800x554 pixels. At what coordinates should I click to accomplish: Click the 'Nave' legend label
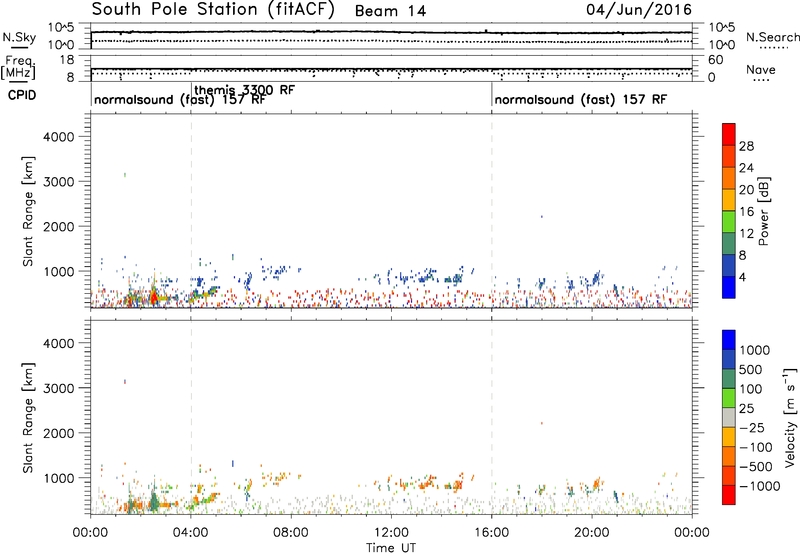[761, 69]
